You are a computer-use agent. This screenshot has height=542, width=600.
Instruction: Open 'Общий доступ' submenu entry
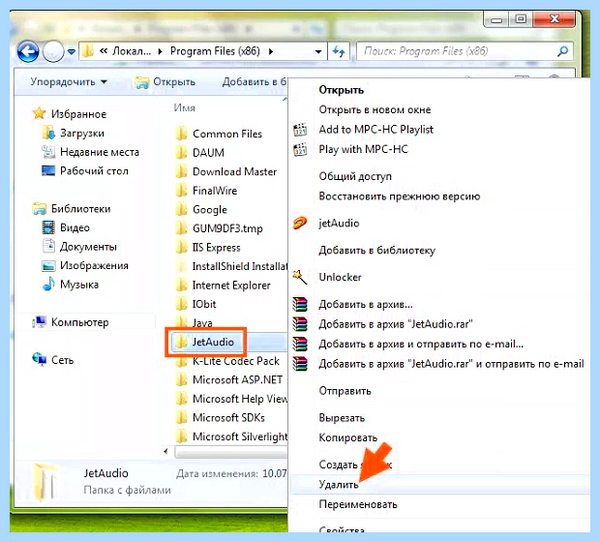(355, 176)
